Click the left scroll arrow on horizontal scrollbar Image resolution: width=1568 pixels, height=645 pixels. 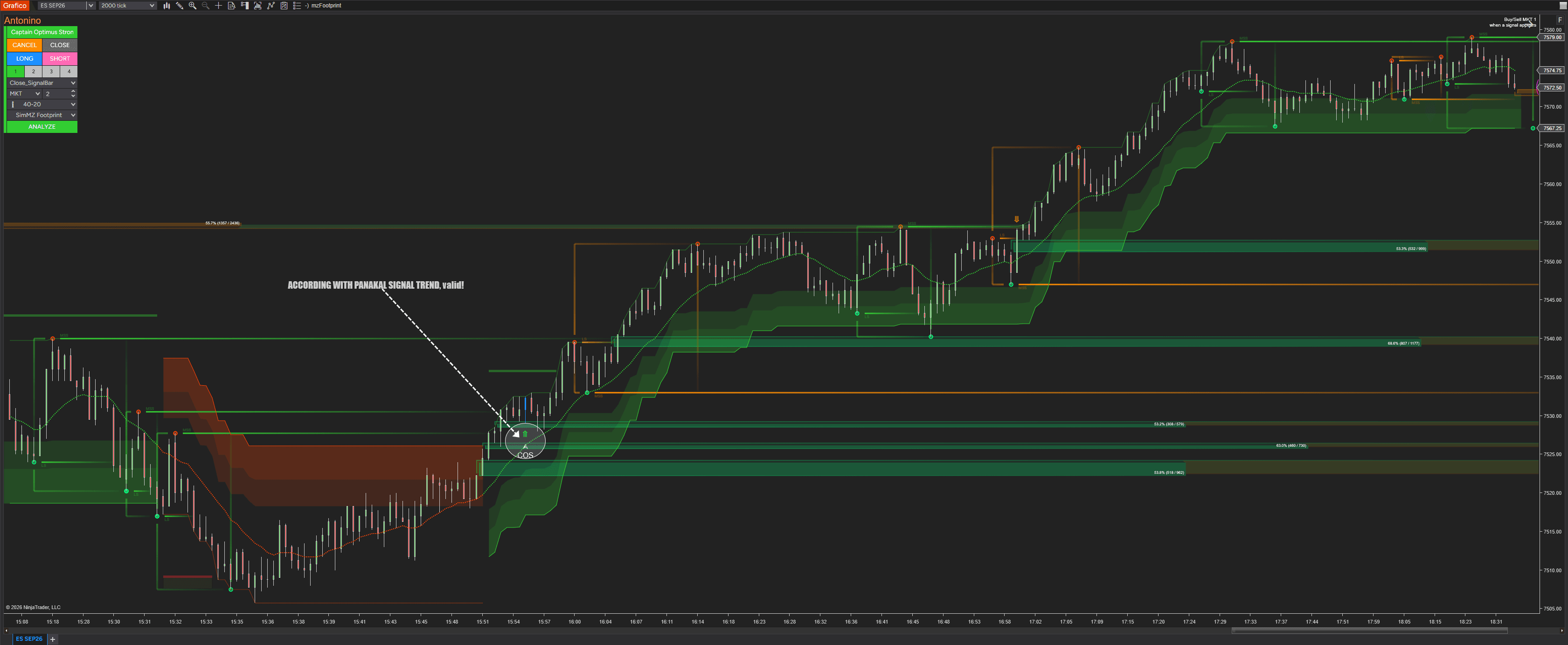point(6,631)
